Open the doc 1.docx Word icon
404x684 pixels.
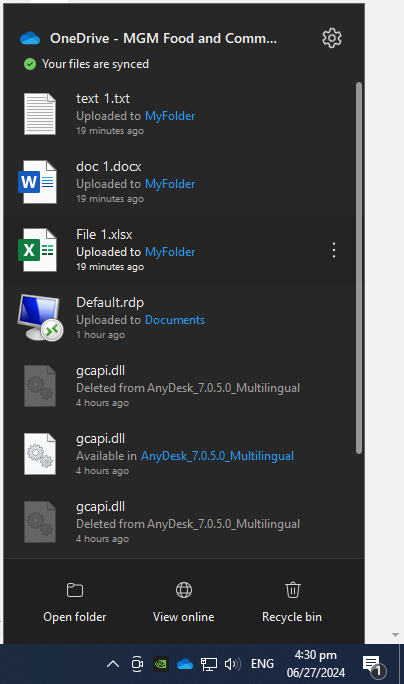tap(38, 181)
